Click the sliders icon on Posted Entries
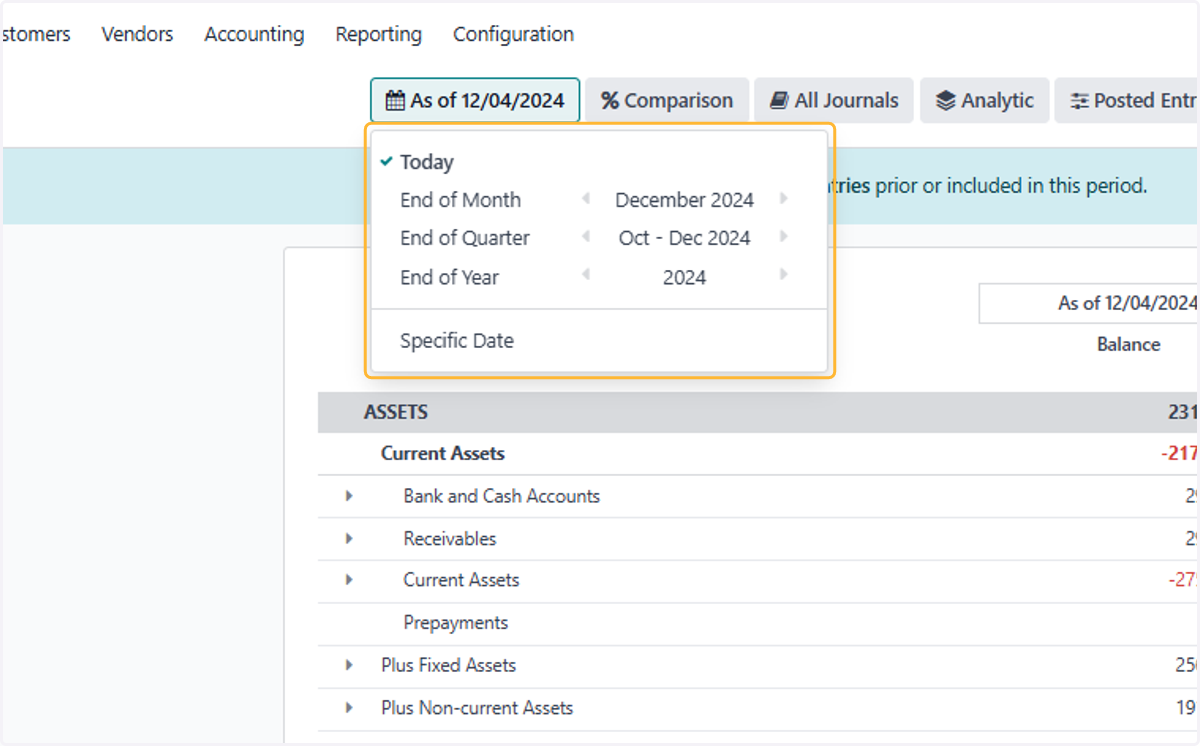The width and height of the screenshot is (1200, 746). [x=1079, y=101]
